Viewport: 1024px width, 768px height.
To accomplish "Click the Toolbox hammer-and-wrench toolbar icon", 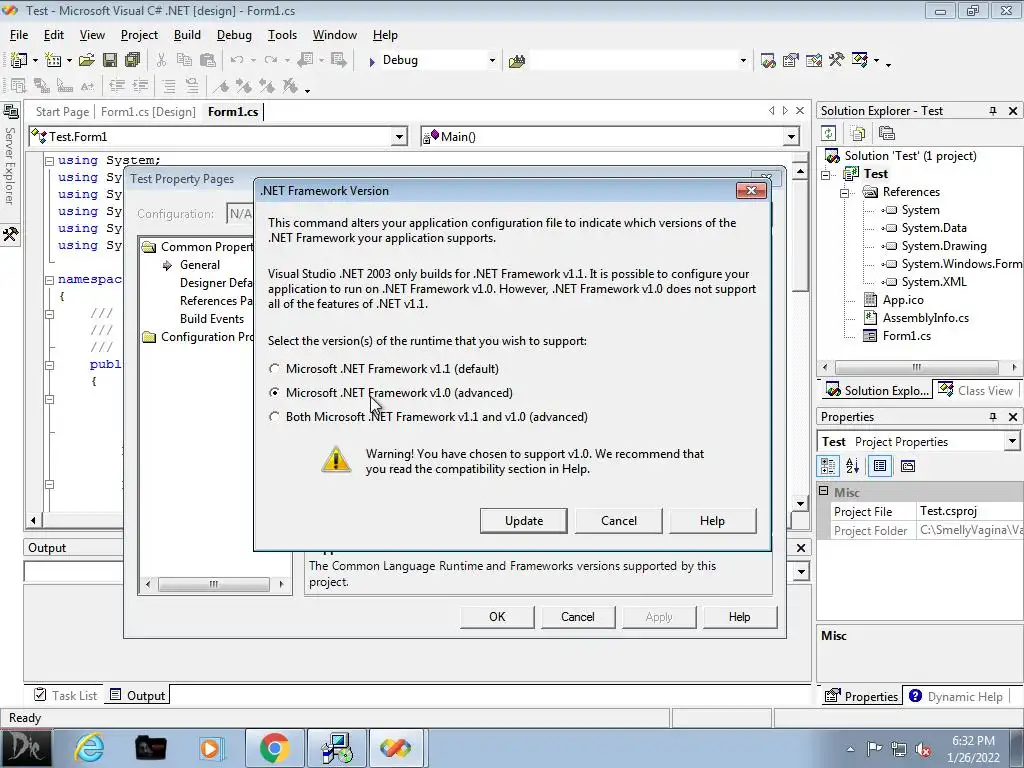I will 837,61.
